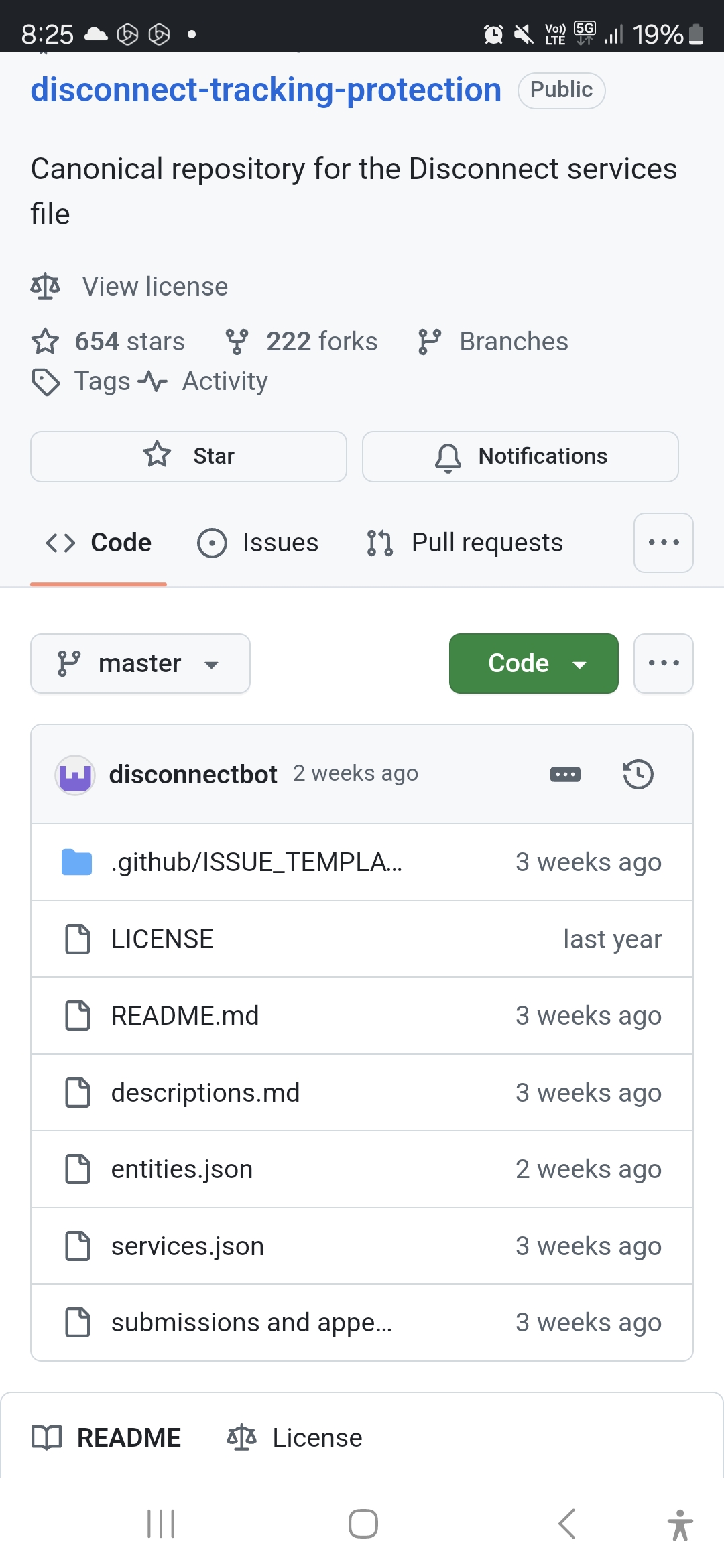Open the disconnect-tracking-protection repository link
The image size is (724, 1568).
pyautogui.click(x=265, y=90)
